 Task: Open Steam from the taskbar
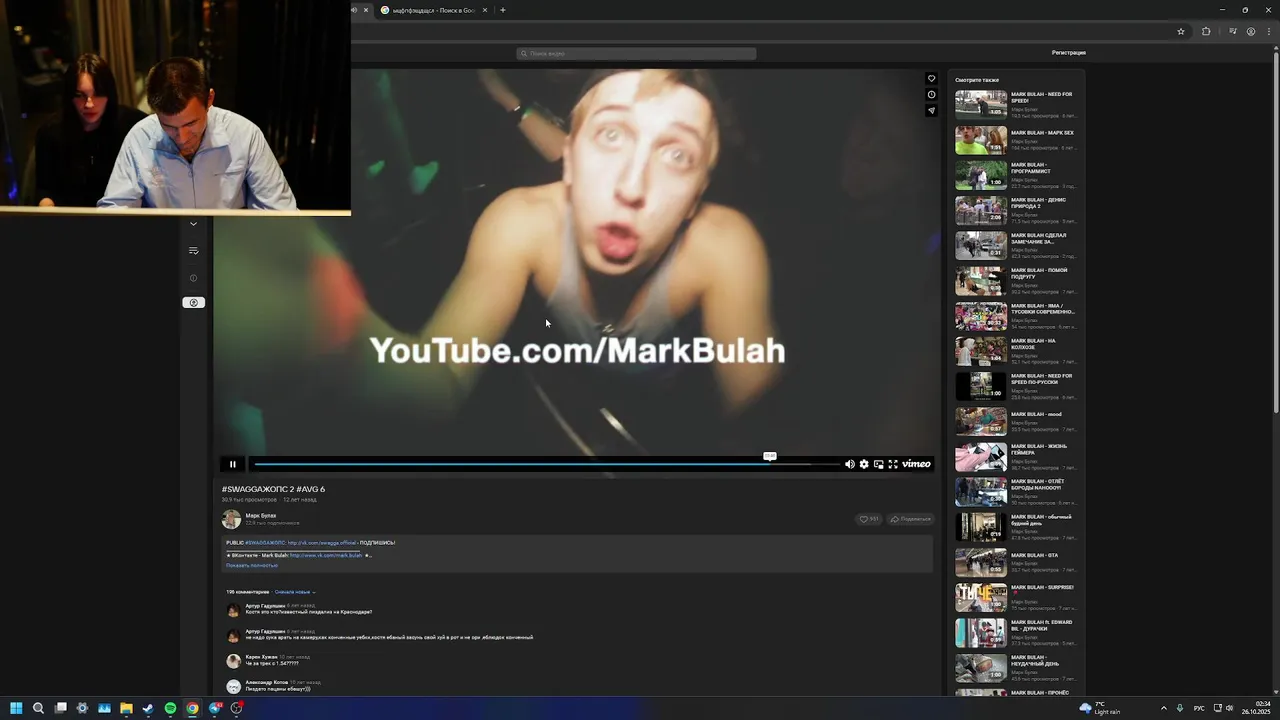[x=148, y=708]
